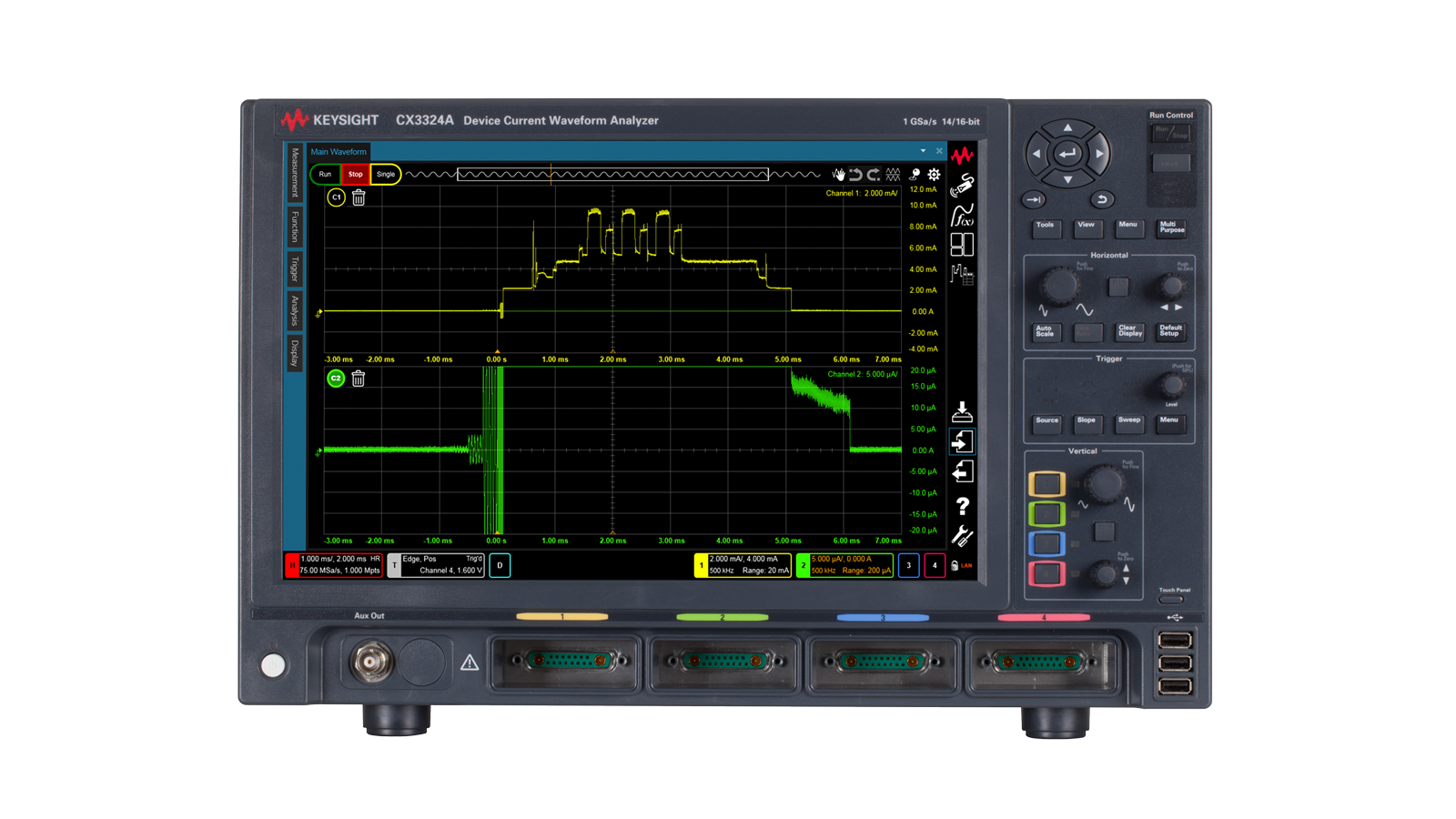Open the wrench and screwdriver utilities icon
Screen dimensions: 1456x819
(x=962, y=536)
